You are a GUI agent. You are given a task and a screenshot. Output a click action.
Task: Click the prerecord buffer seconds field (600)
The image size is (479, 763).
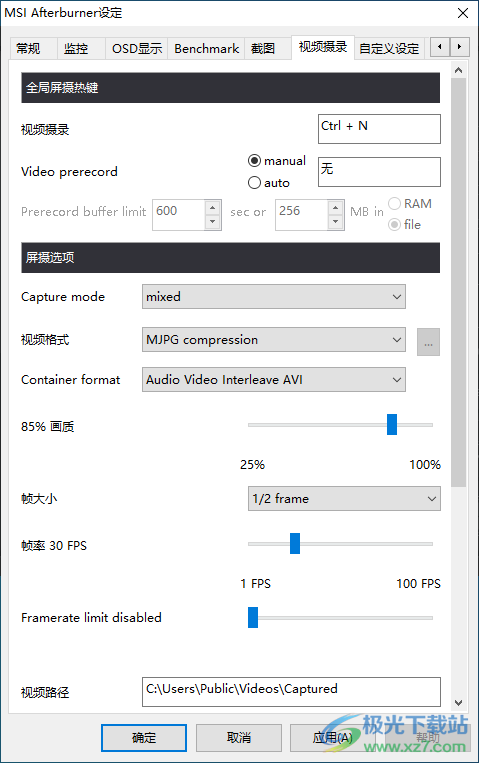(x=179, y=215)
